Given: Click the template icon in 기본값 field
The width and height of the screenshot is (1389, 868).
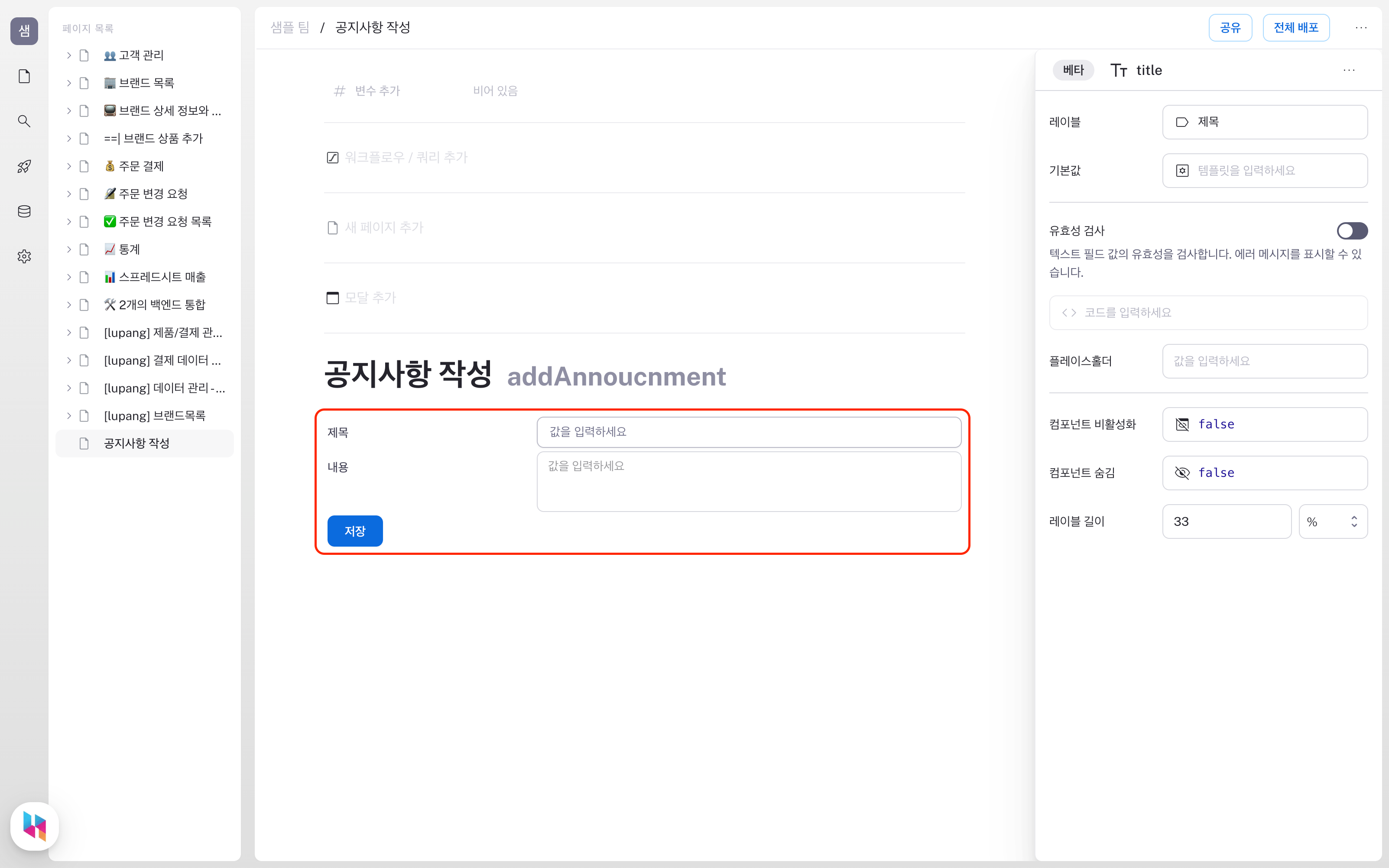Looking at the screenshot, I should pyautogui.click(x=1182, y=171).
